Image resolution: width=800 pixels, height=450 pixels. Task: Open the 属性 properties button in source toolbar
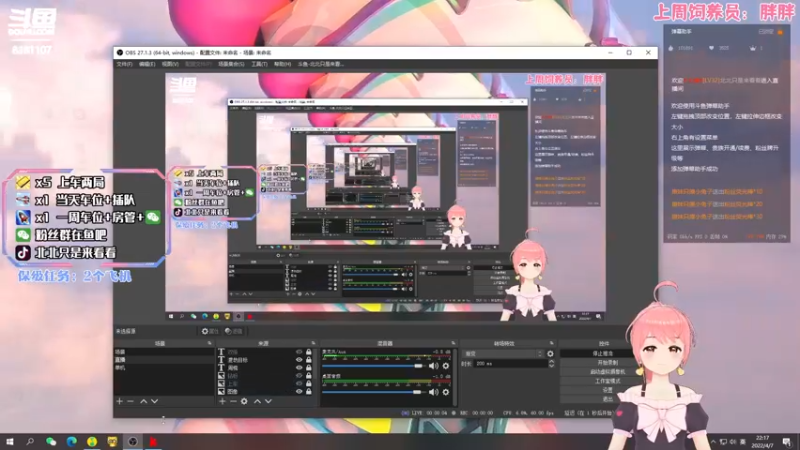pyautogui.click(x=210, y=331)
